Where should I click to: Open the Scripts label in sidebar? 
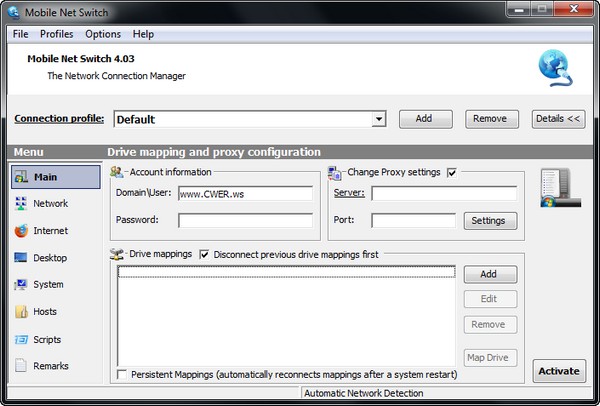[x=47, y=340]
